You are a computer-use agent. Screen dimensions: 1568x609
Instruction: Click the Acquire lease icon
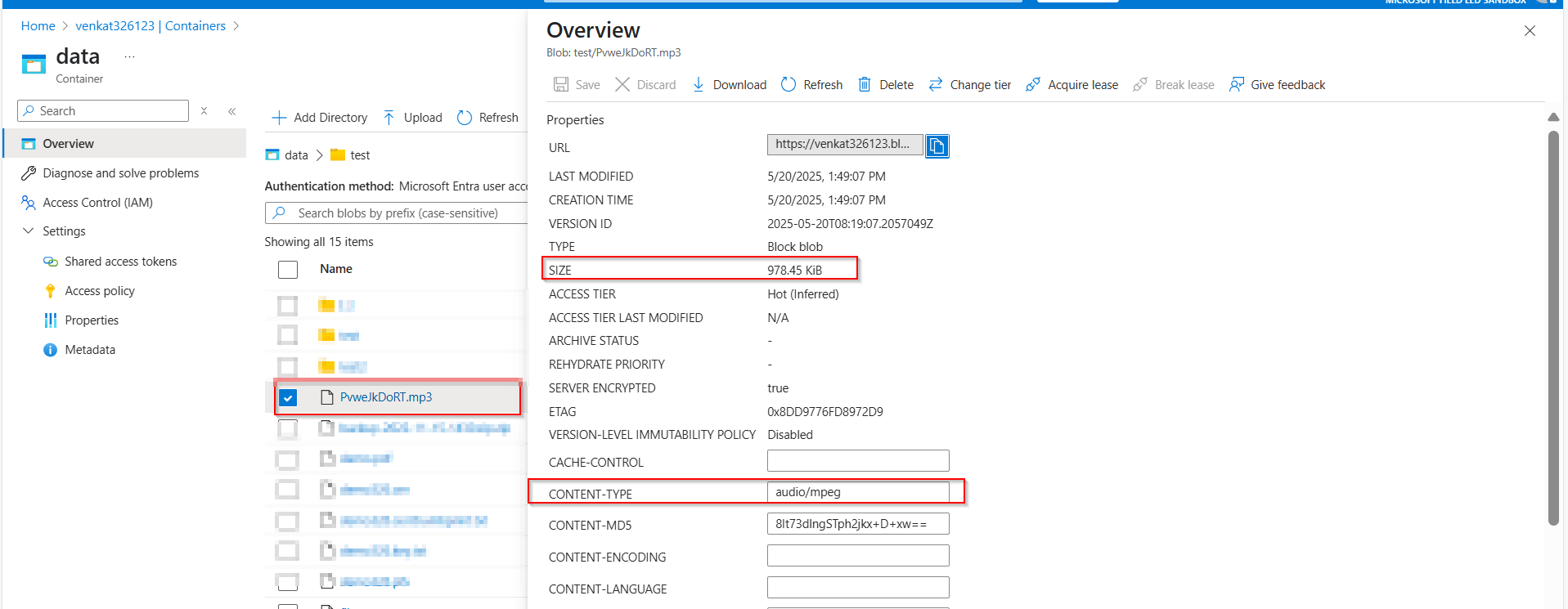click(1033, 84)
